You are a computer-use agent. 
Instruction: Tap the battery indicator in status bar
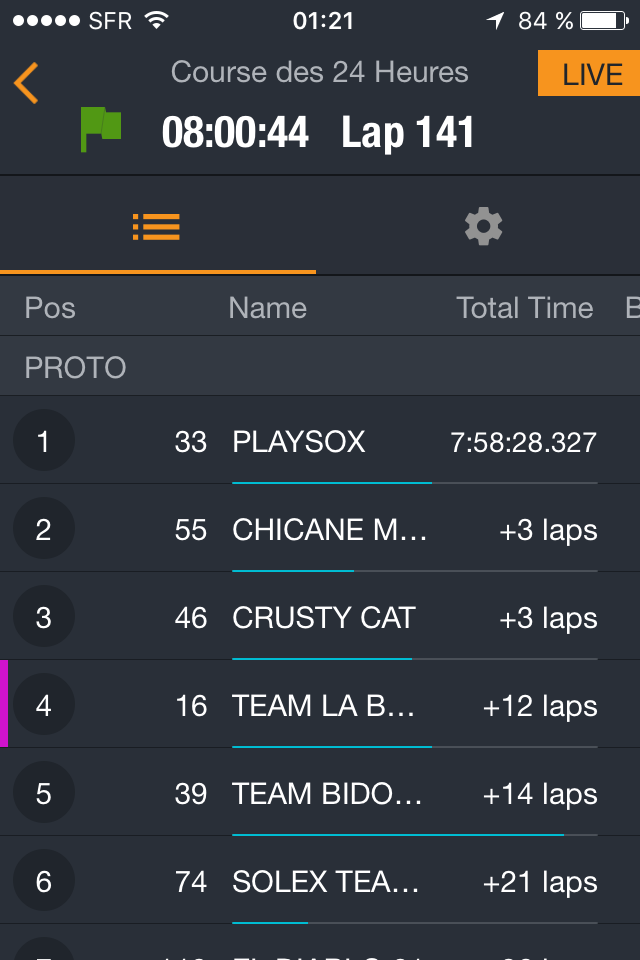[604, 20]
